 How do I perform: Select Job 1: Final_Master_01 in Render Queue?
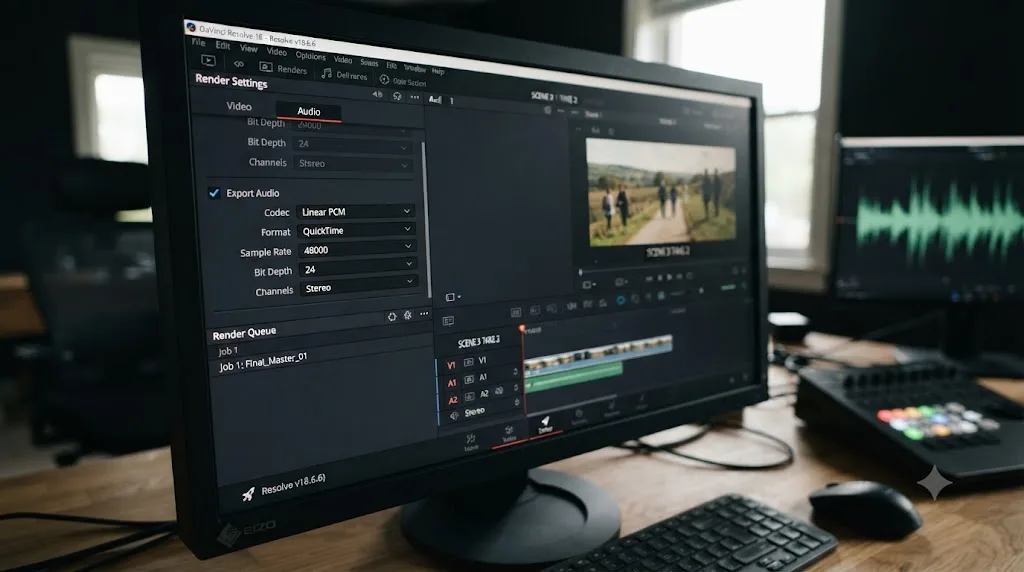[263, 362]
